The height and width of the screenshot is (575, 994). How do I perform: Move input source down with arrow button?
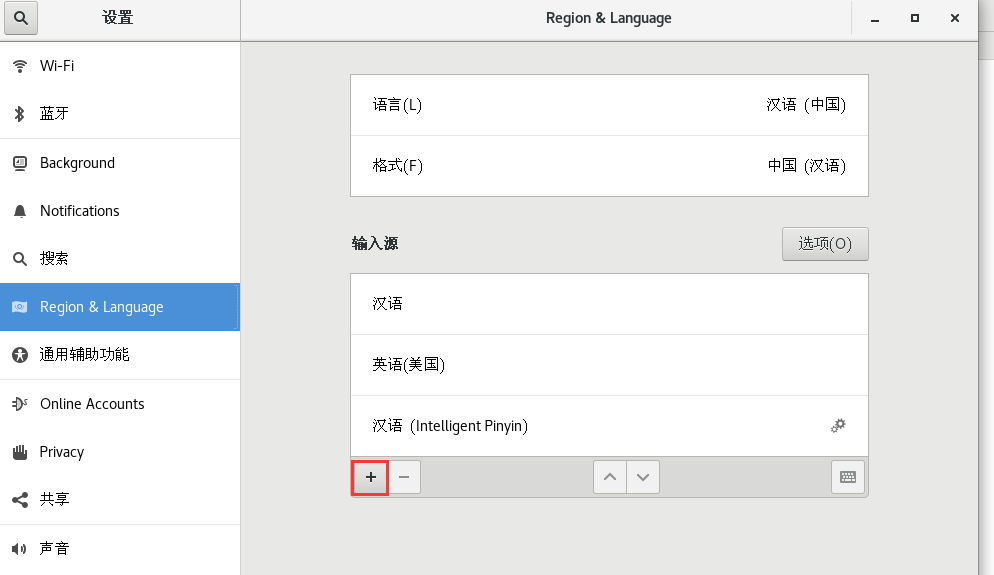(643, 477)
